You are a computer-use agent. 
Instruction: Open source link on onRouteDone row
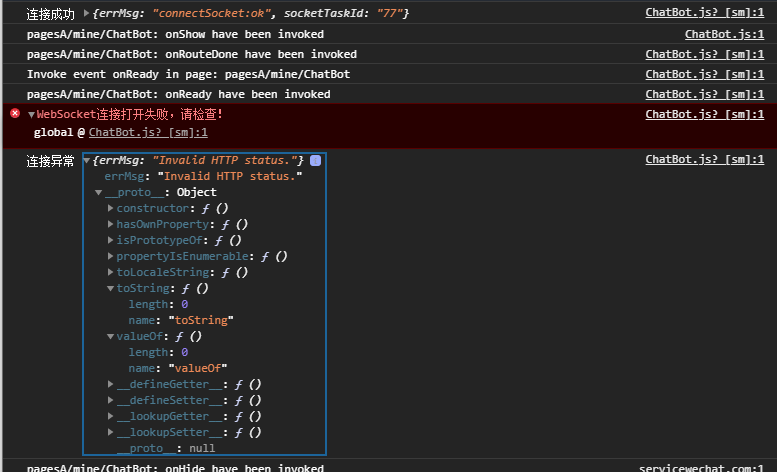pyautogui.click(x=704, y=54)
